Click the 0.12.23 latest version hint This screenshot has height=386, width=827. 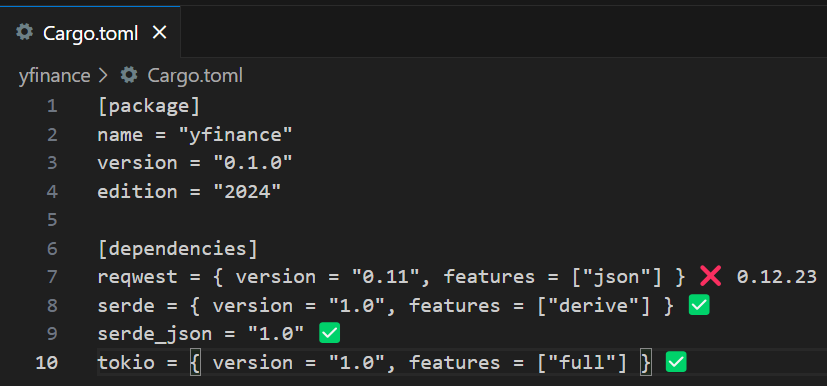coord(776,276)
